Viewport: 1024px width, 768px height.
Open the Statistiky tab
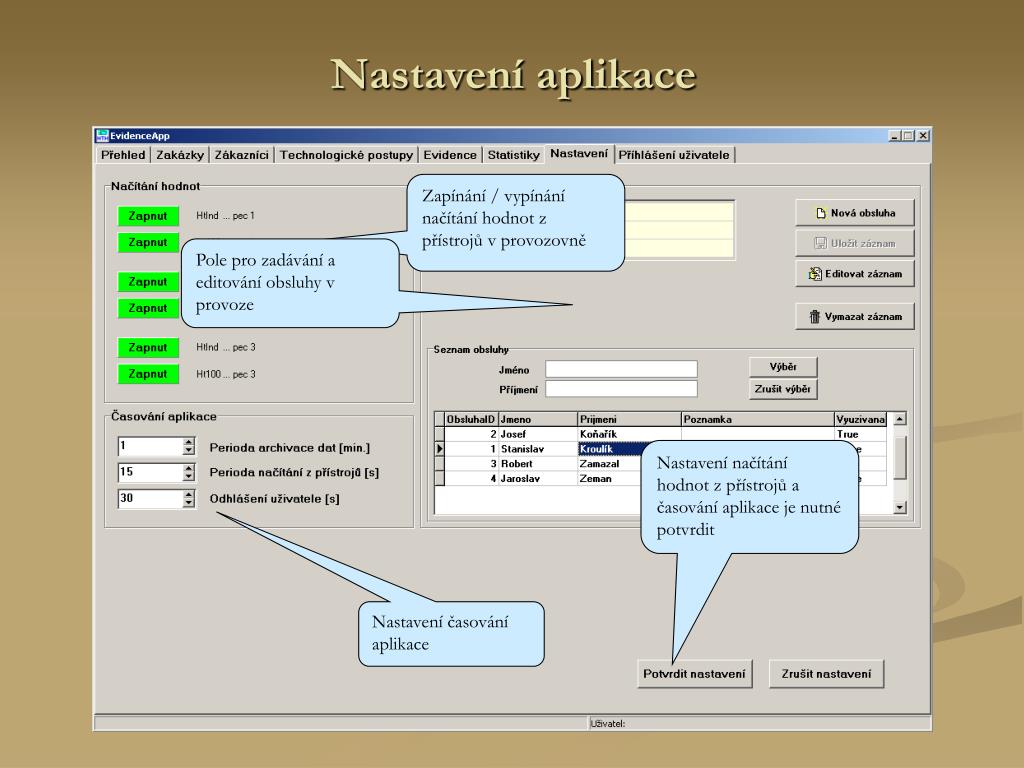click(x=513, y=155)
